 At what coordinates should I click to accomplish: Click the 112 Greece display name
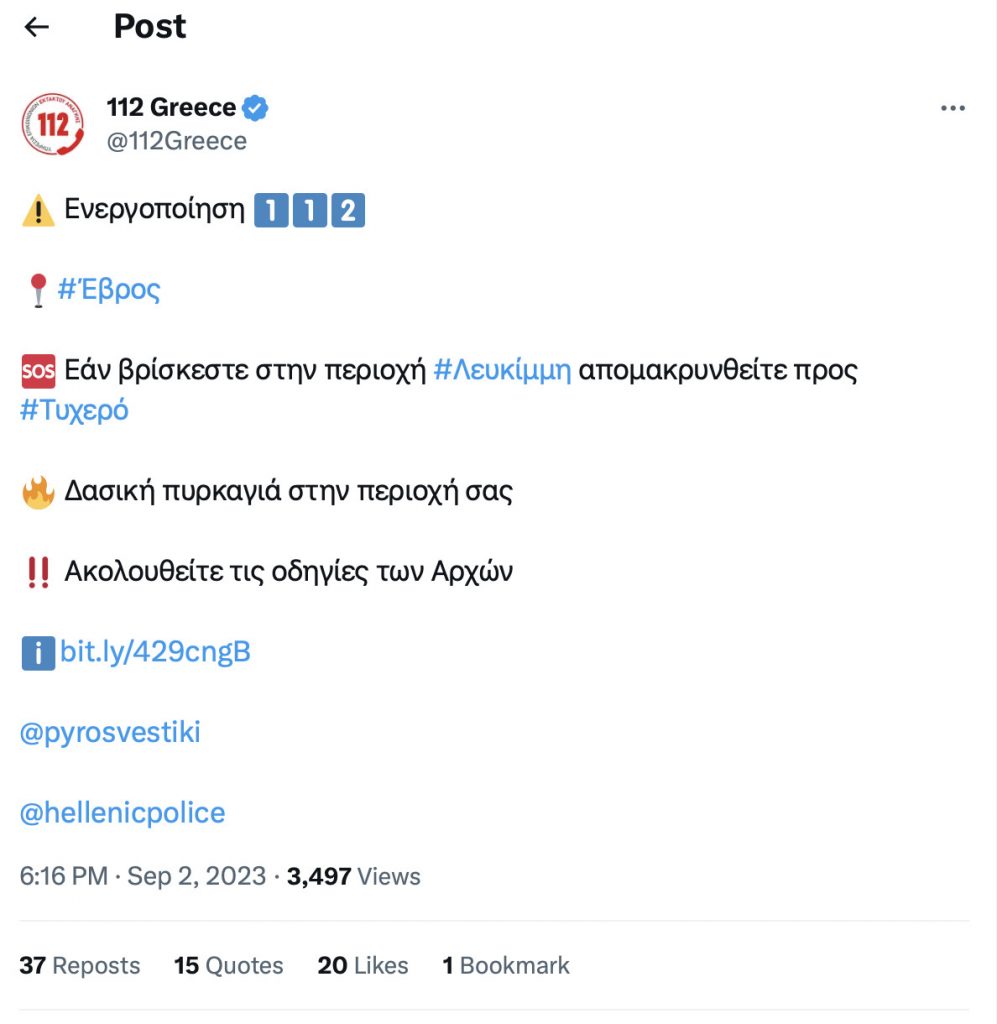coord(171,108)
